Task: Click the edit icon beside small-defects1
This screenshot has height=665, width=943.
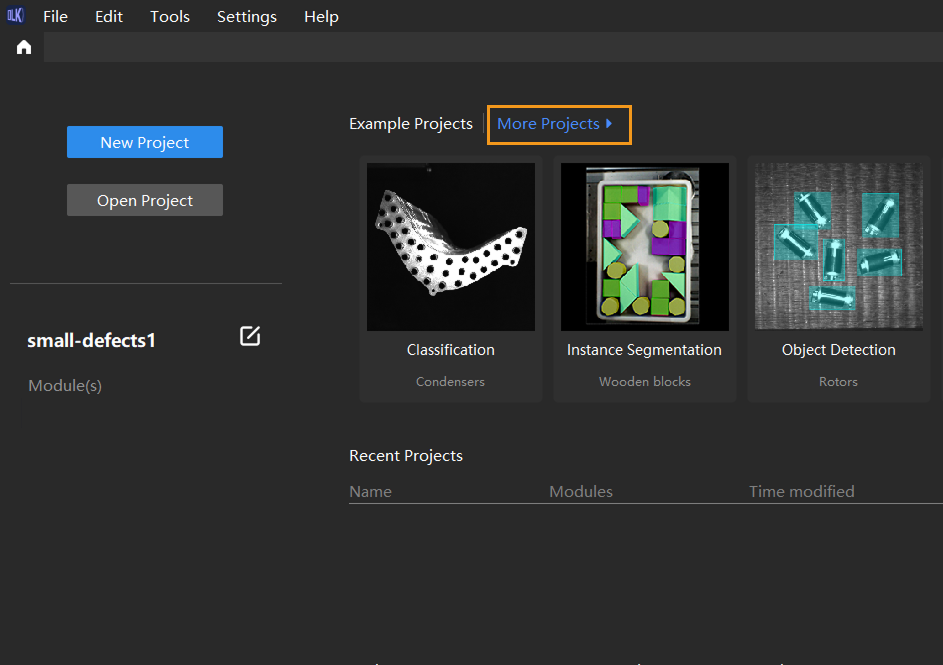Action: pyautogui.click(x=250, y=336)
